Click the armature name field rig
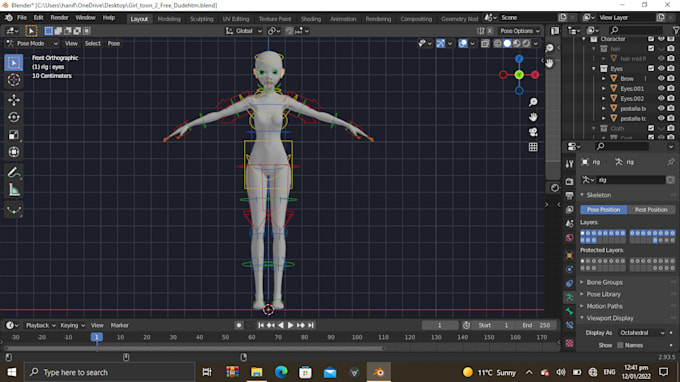The width and height of the screenshot is (680, 382). pos(631,180)
